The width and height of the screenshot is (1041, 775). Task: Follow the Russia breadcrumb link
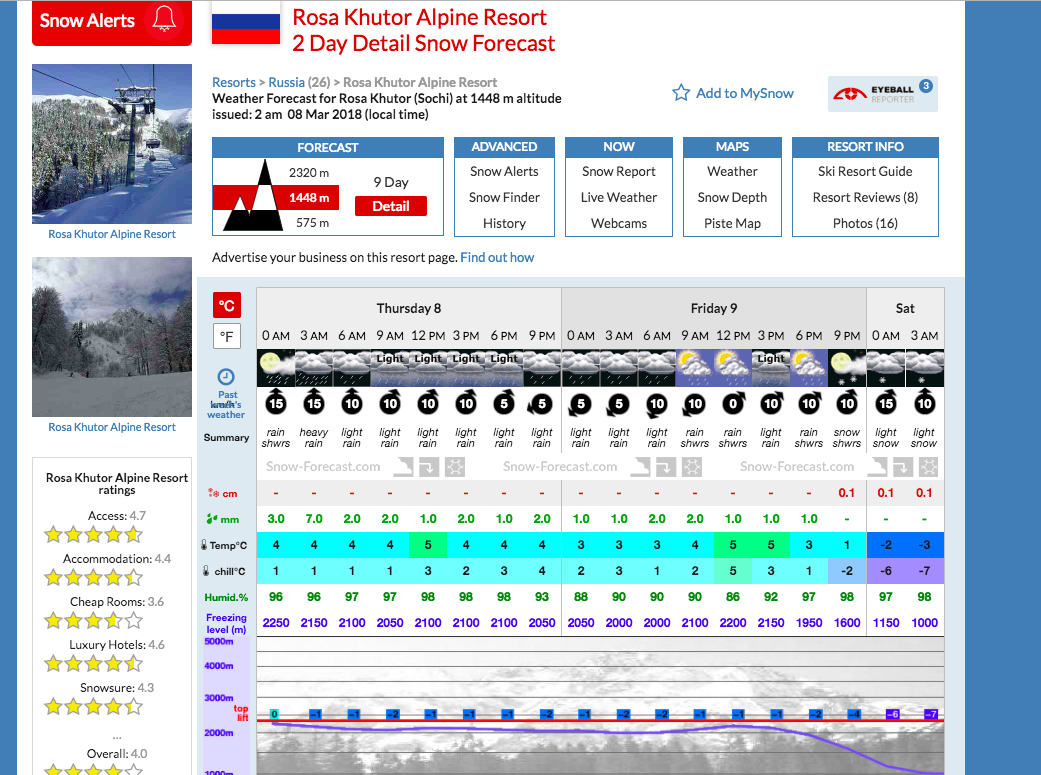pos(286,82)
